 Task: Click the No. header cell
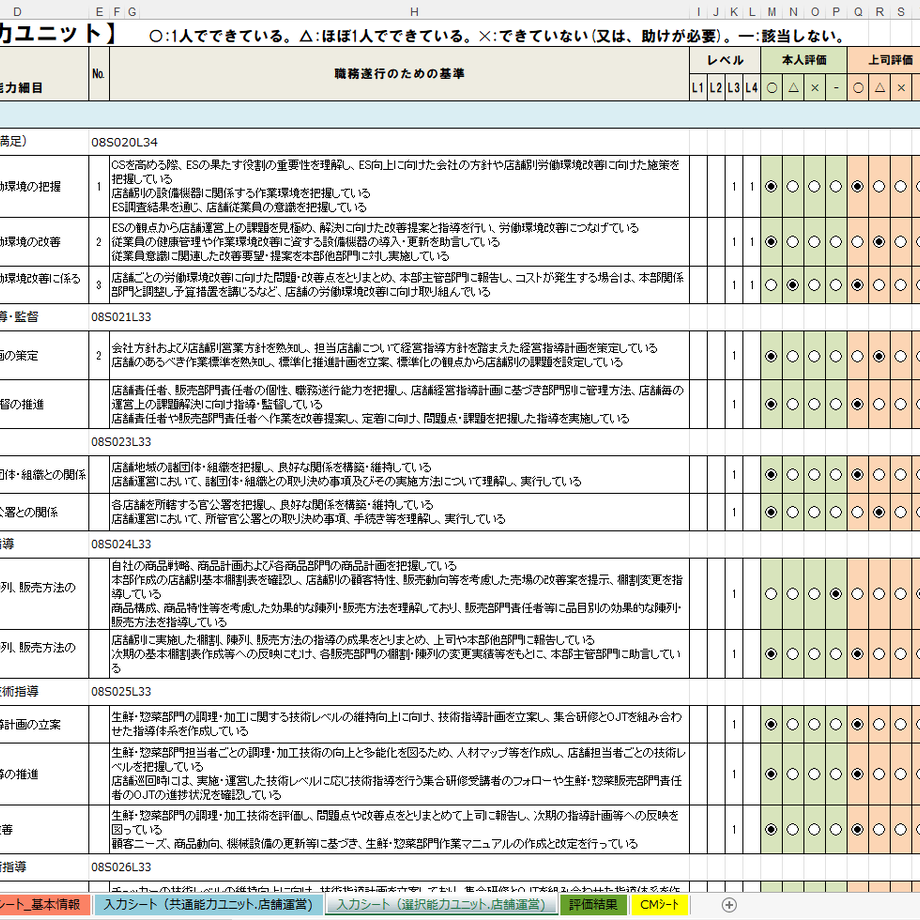99,74
